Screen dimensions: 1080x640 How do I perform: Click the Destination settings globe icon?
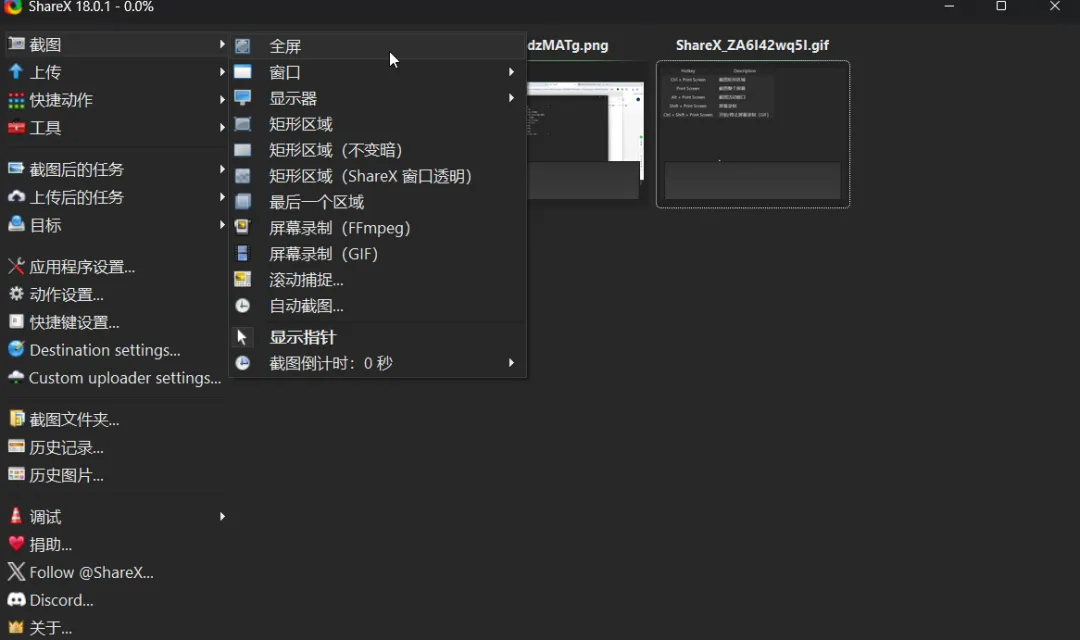pyautogui.click(x=16, y=349)
